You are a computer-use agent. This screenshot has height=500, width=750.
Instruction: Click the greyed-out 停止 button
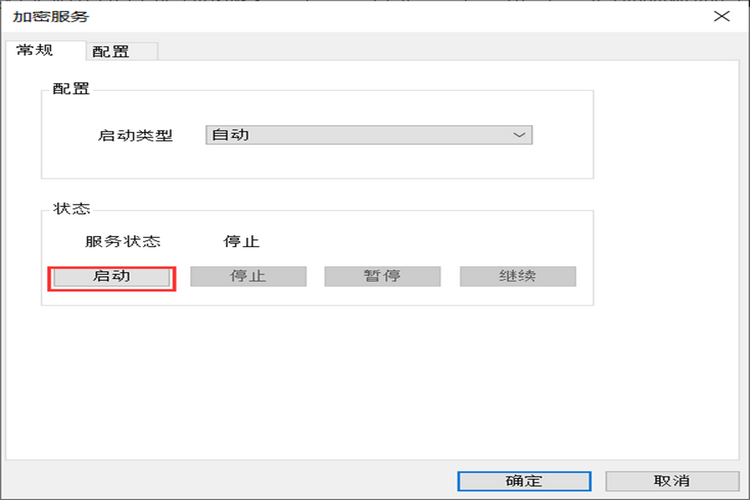click(248, 276)
